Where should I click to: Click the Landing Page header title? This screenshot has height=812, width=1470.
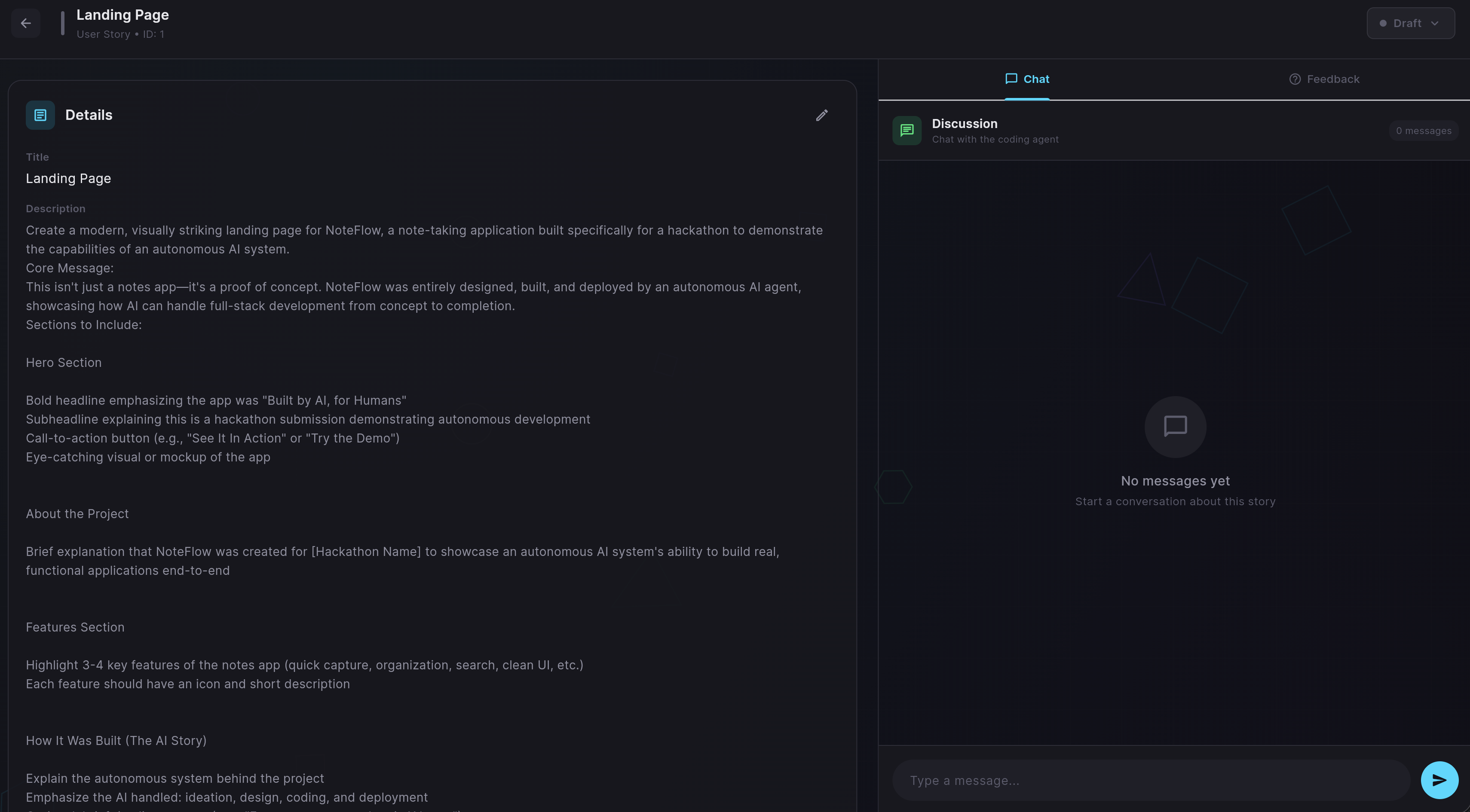tap(122, 15)
